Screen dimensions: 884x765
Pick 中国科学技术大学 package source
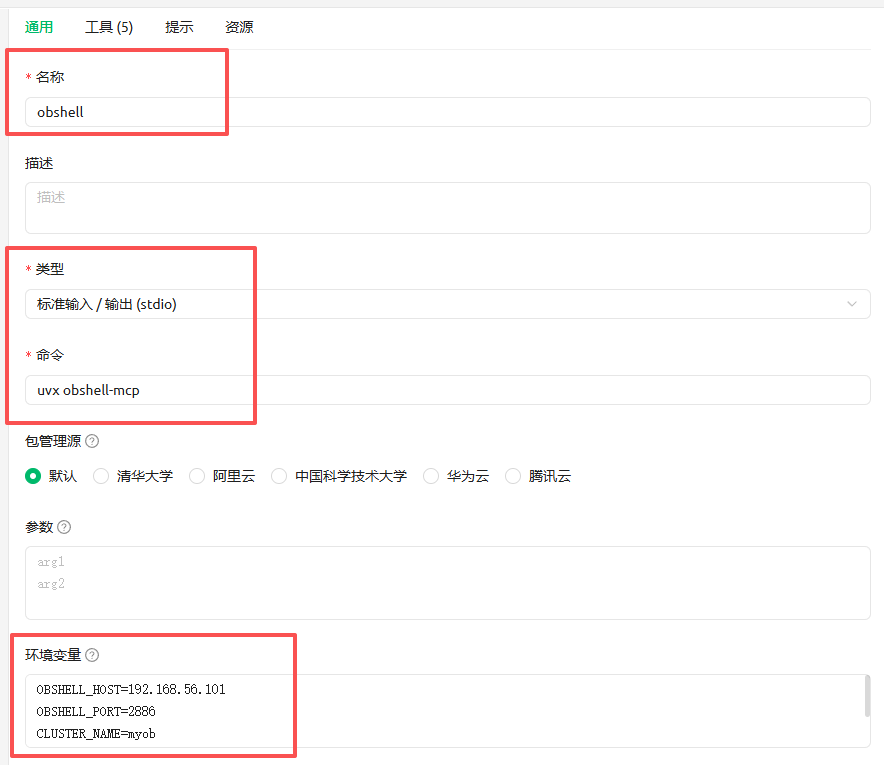(x=279, y=476)
